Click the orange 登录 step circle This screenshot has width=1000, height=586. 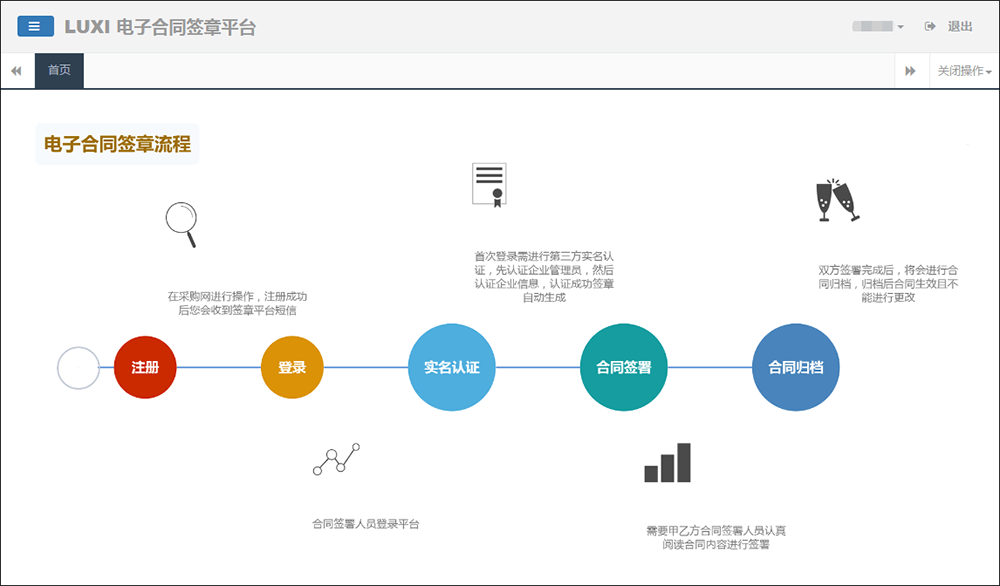tap(292, 367)
